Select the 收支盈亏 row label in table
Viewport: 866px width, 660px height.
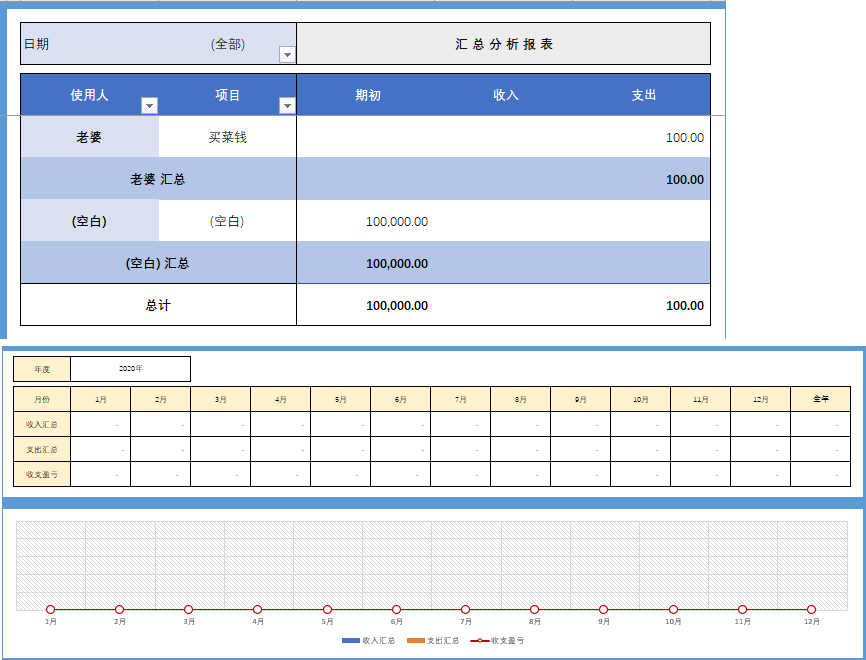click(42, 474)
